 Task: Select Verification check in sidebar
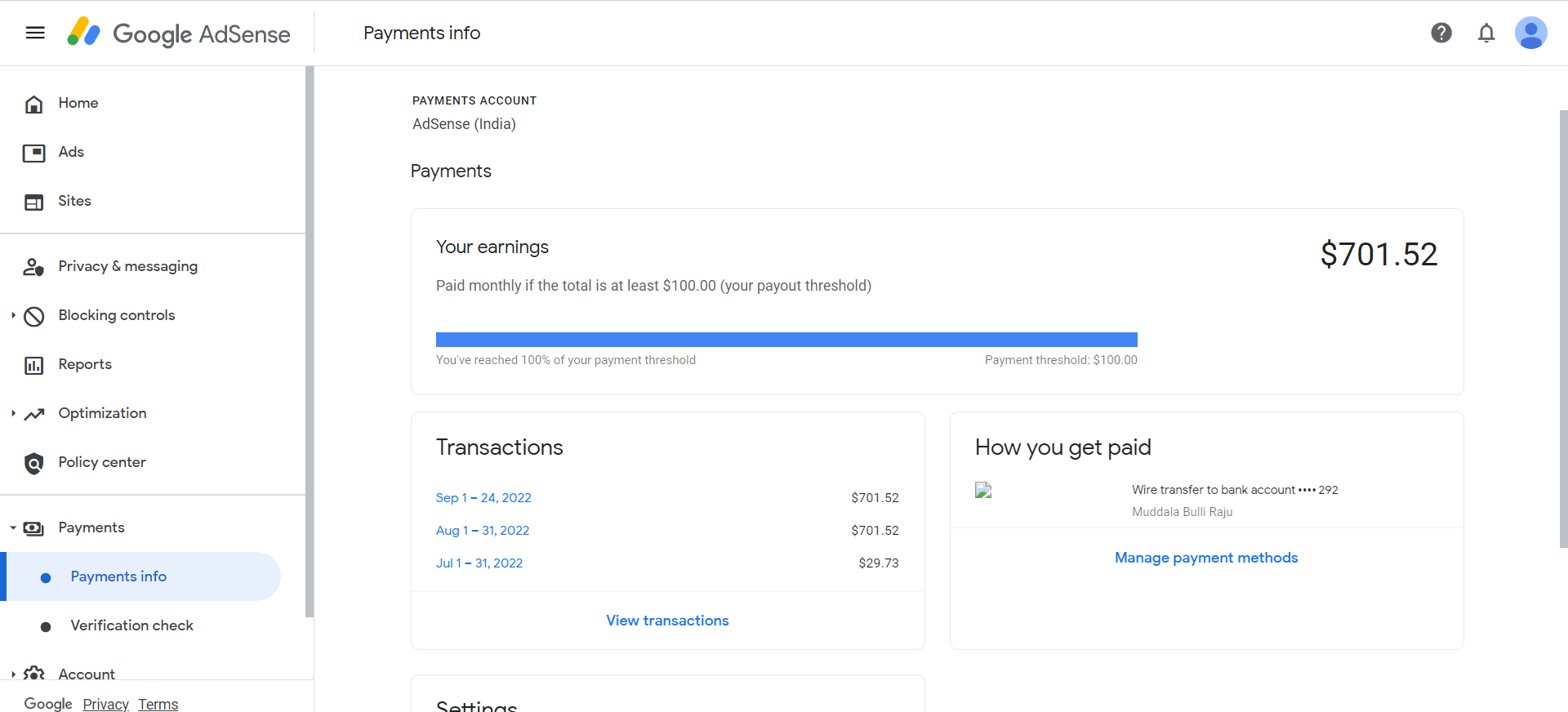coord(131,625)
